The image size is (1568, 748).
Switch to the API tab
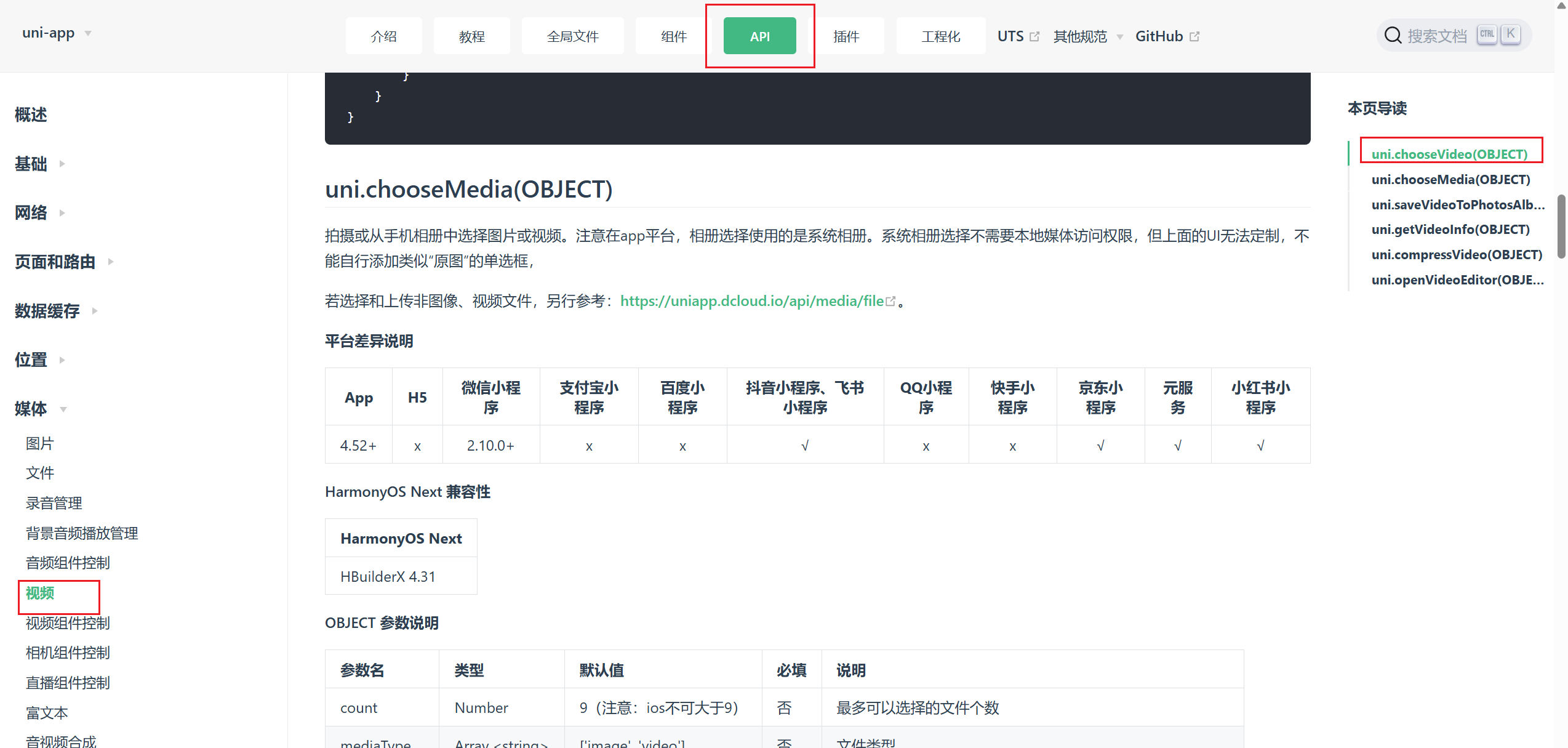[x=759, y=36]
